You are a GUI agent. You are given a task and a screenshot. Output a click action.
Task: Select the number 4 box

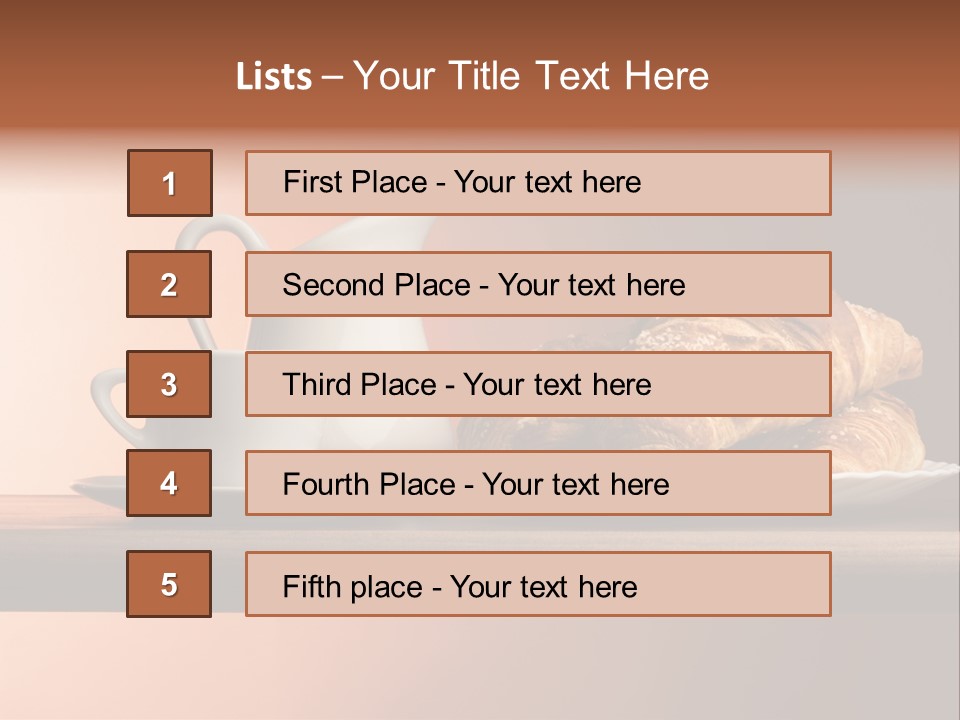169,483
